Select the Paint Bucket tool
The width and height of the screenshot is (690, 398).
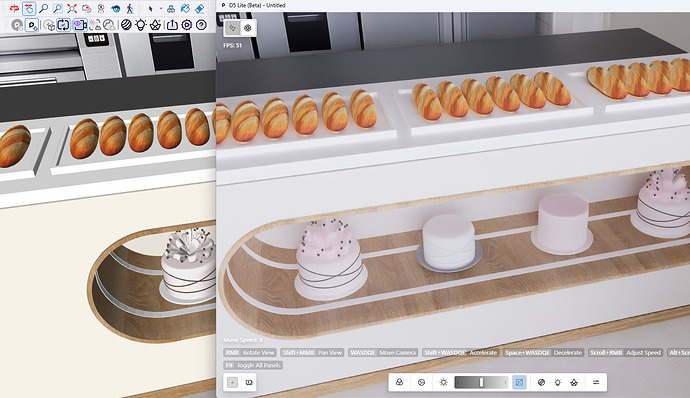tap(185, 8)
